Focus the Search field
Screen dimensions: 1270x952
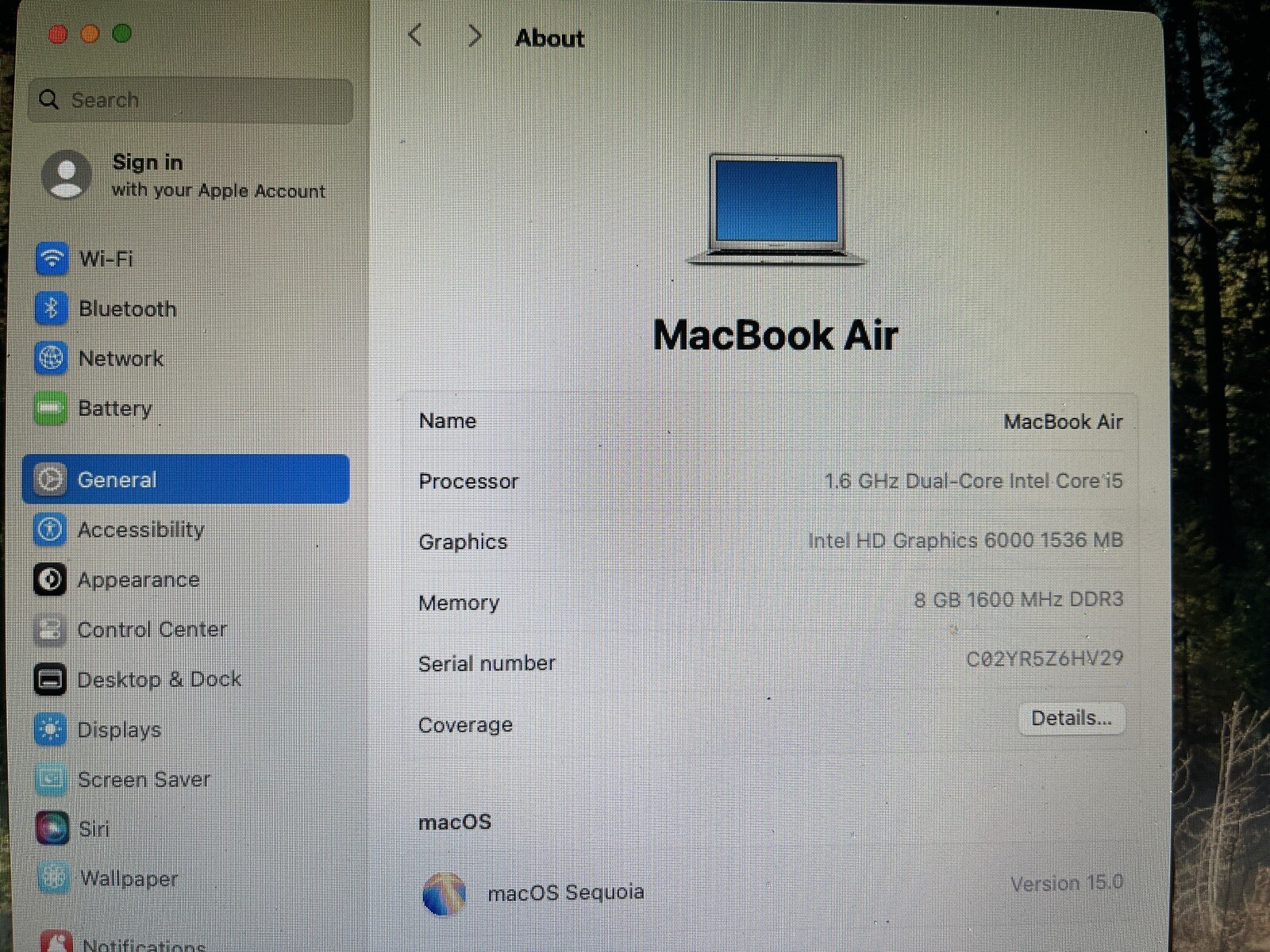point(190,101)
